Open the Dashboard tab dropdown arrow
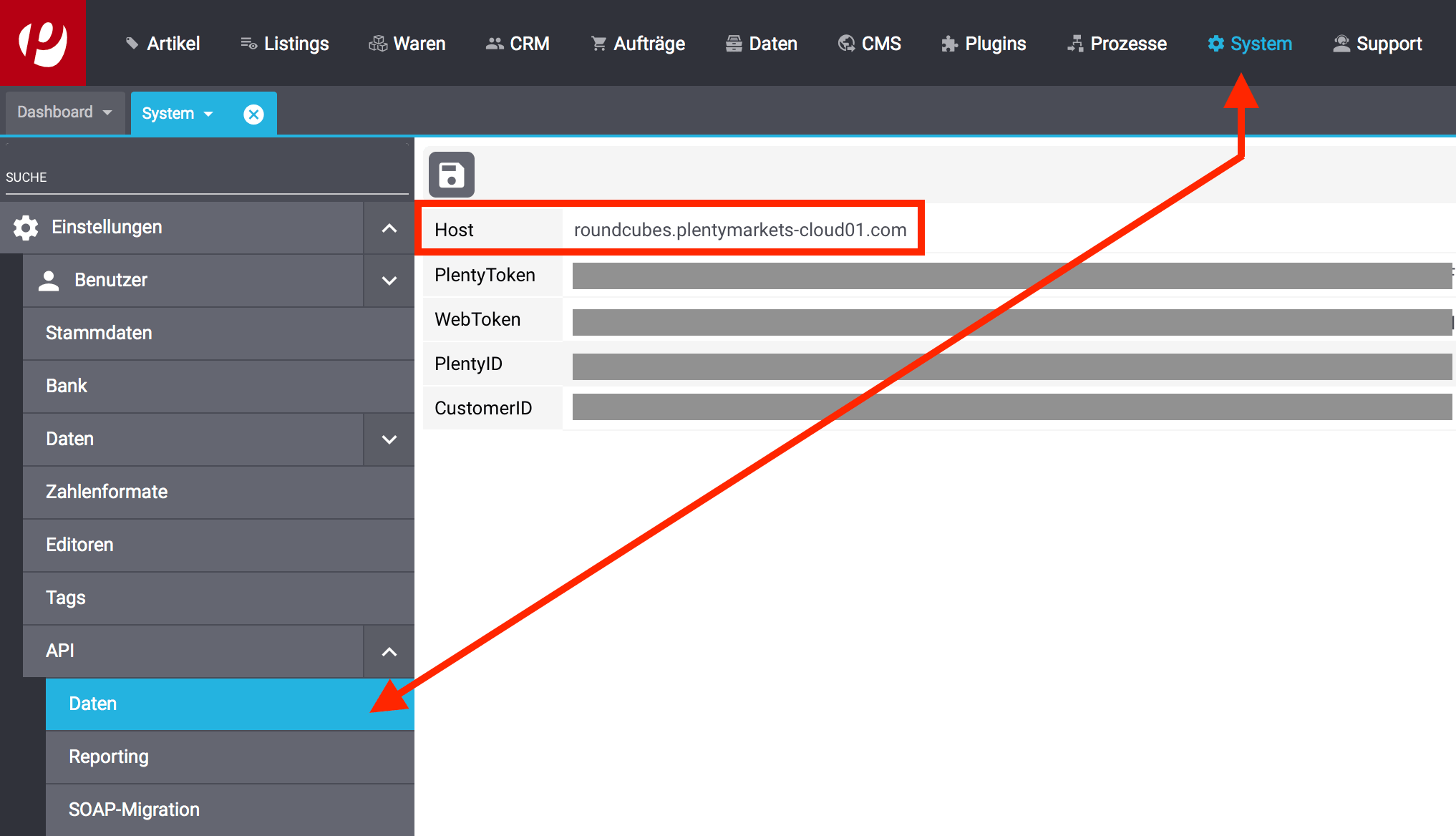 pyautogui.click(x=107, y=112)
